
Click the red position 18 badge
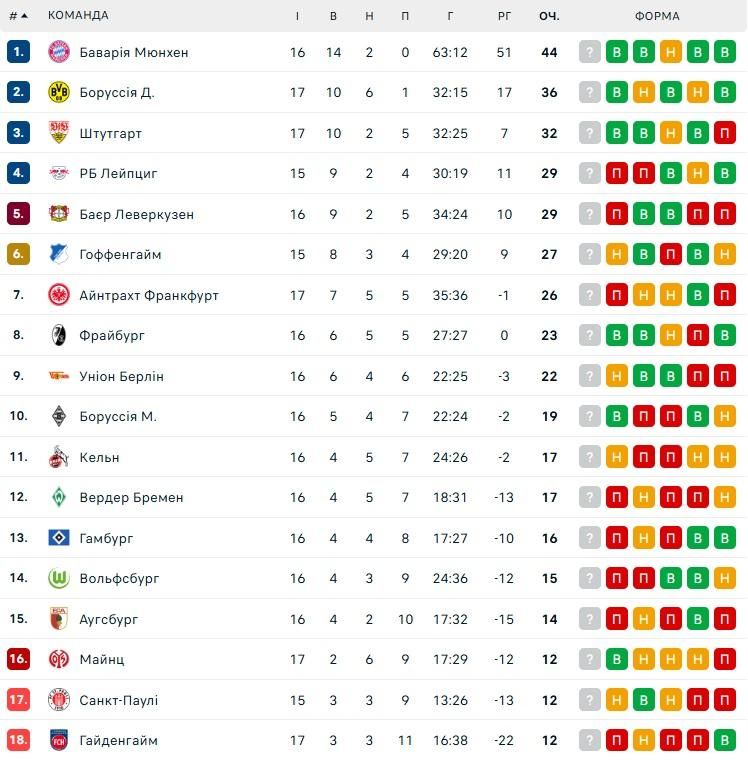(18, 740)
